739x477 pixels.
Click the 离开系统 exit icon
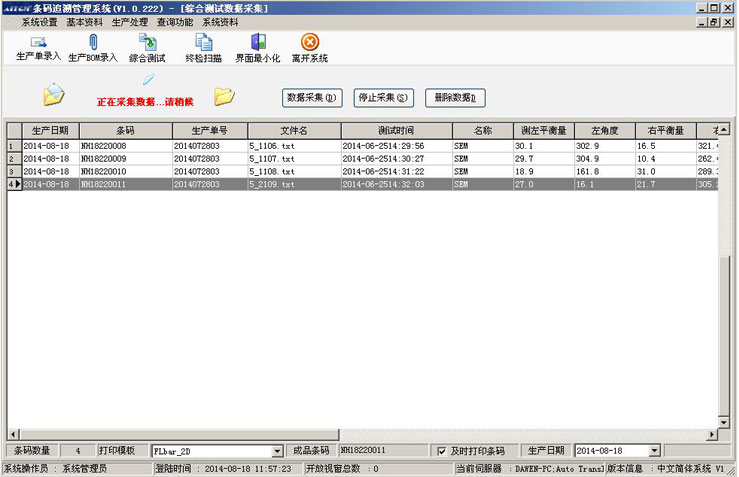coord(309,43)
